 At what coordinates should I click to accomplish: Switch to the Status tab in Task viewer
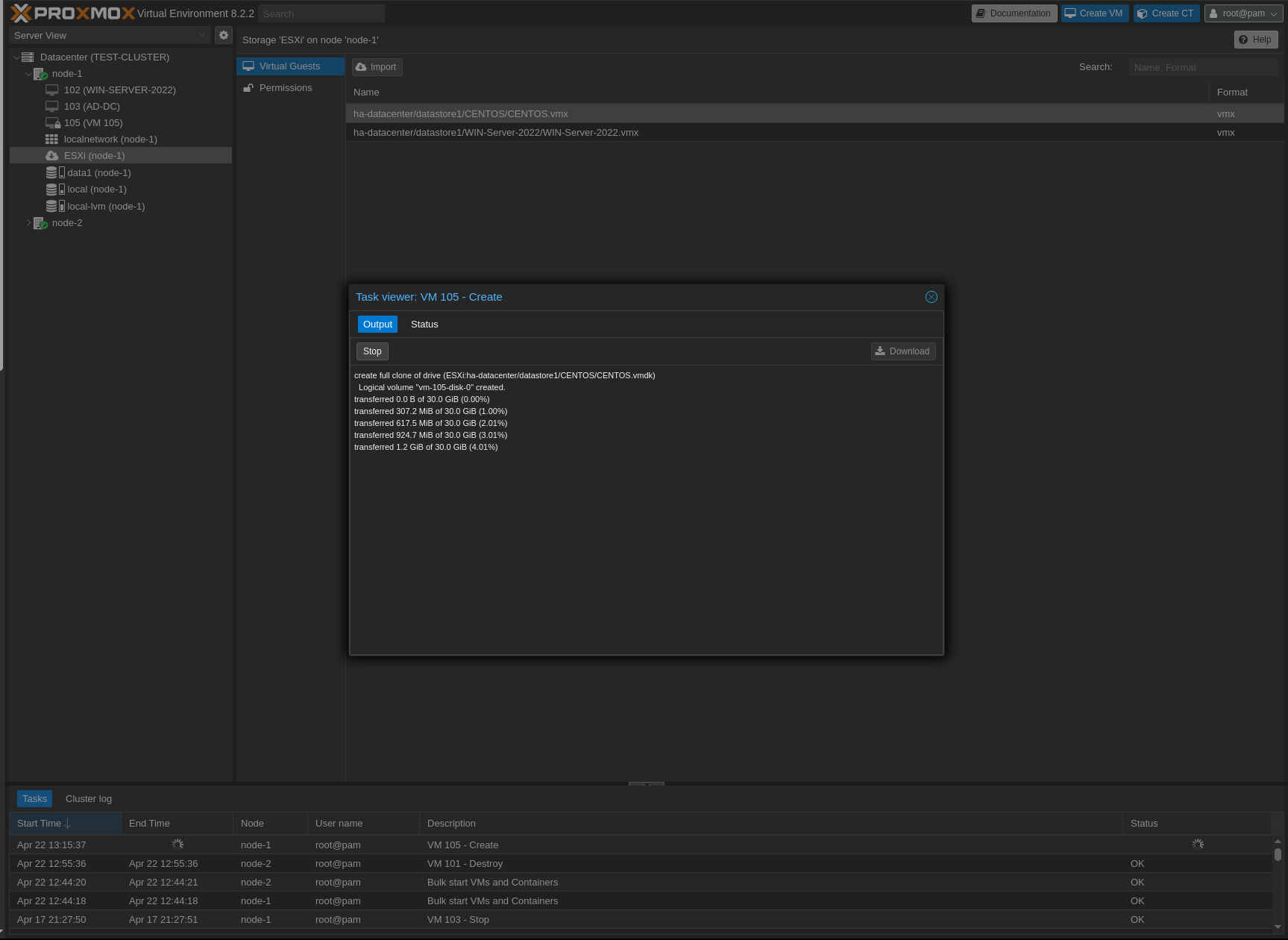point(424,325)
